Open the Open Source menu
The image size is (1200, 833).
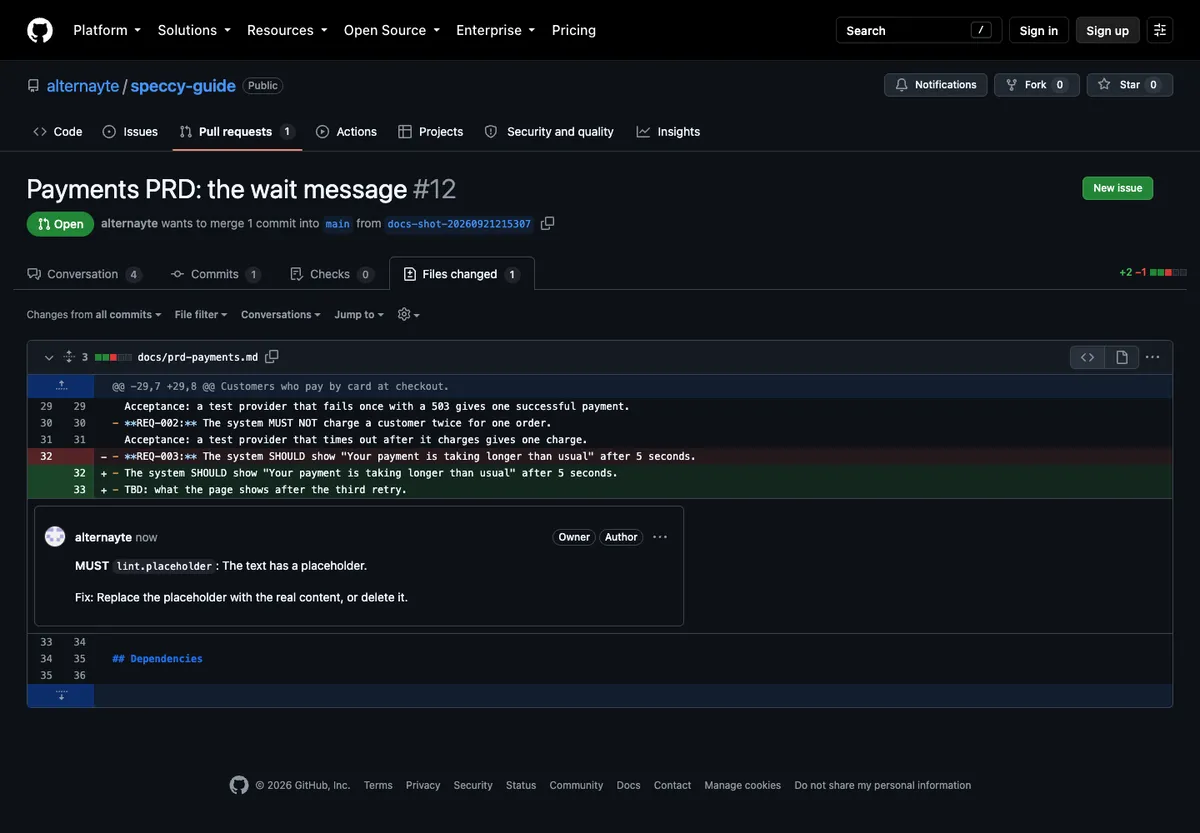pos(392,30)
